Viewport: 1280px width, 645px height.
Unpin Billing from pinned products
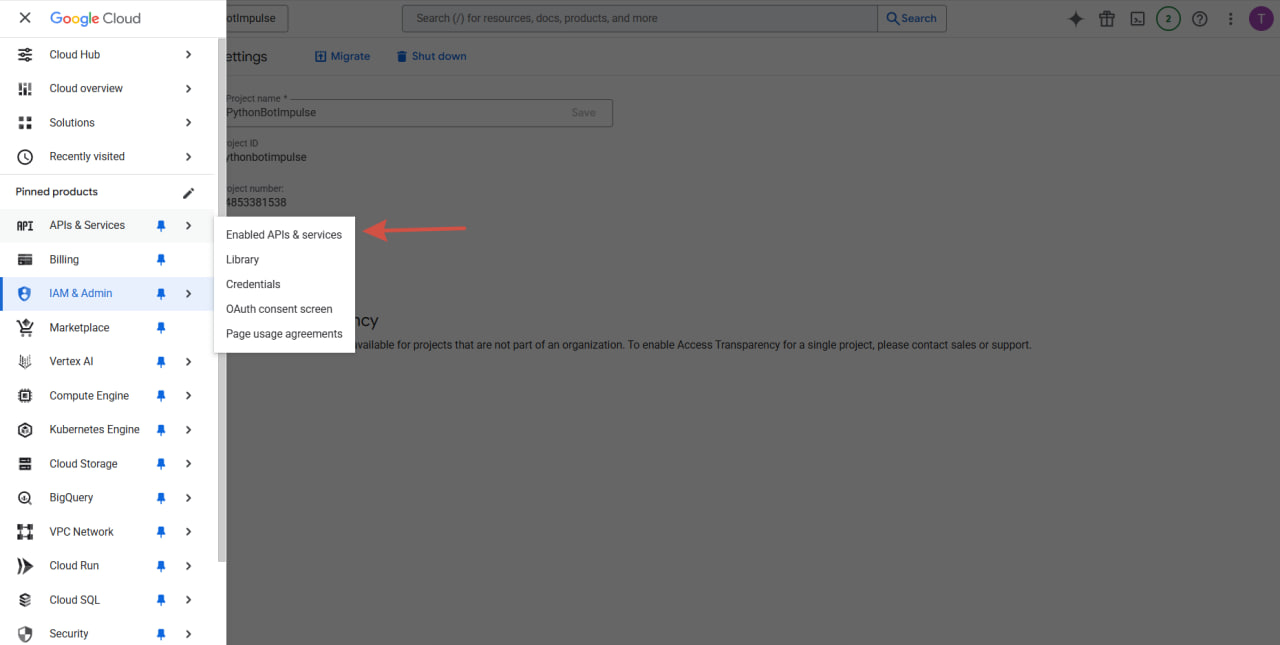(x=161, y=260)
